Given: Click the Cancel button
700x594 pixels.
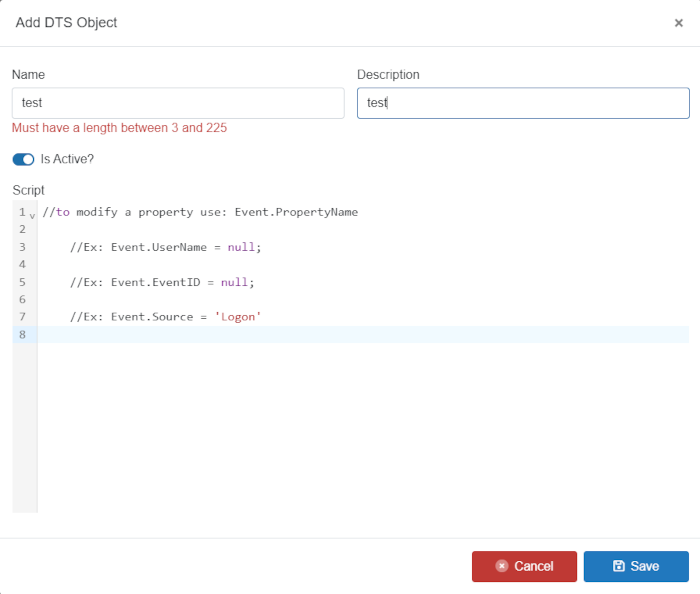Looking at the screenshot, I should 524,566.
